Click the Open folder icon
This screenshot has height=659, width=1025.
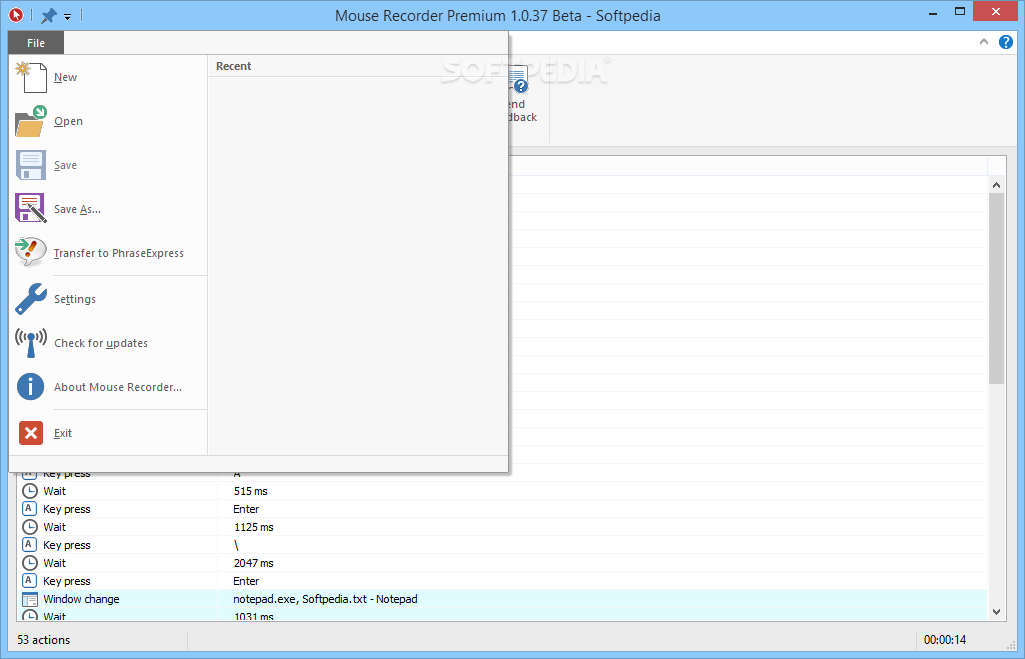click(31, 121)
